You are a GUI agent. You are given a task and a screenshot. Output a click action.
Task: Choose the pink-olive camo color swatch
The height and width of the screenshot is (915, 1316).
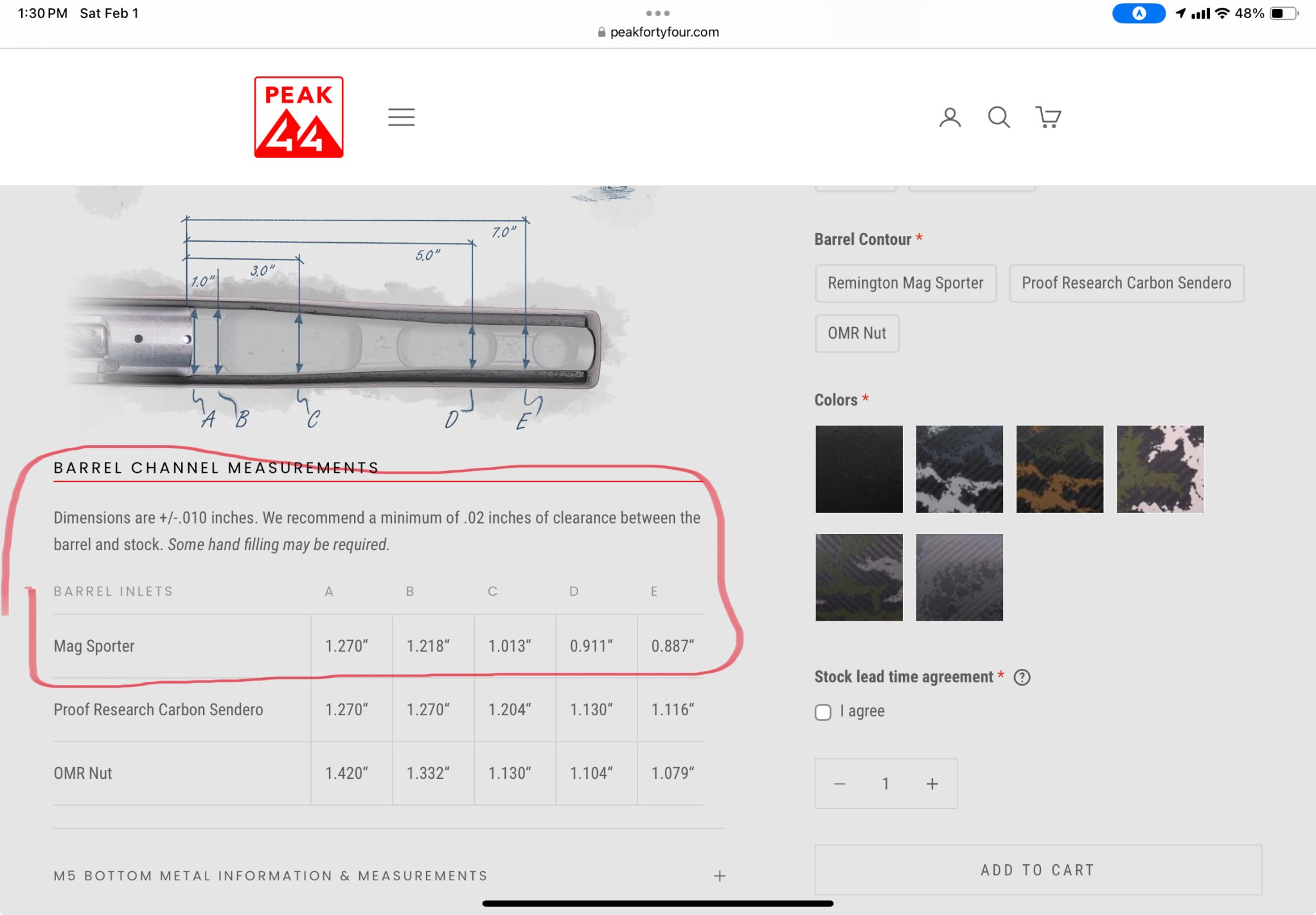pyautogui.click(x=1160, y=469)
